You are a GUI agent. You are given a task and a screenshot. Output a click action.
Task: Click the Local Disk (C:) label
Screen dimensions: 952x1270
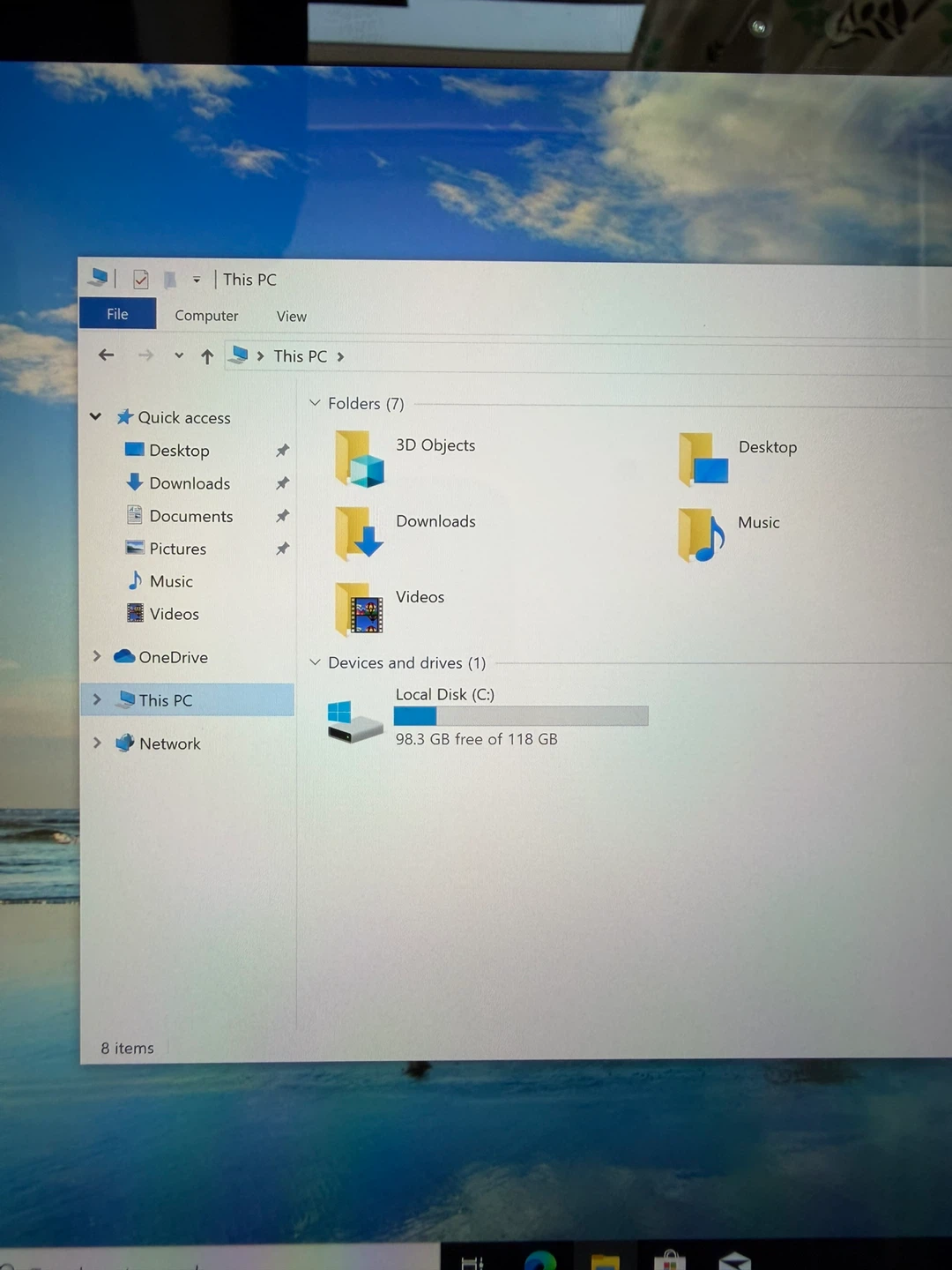(445, 694)
